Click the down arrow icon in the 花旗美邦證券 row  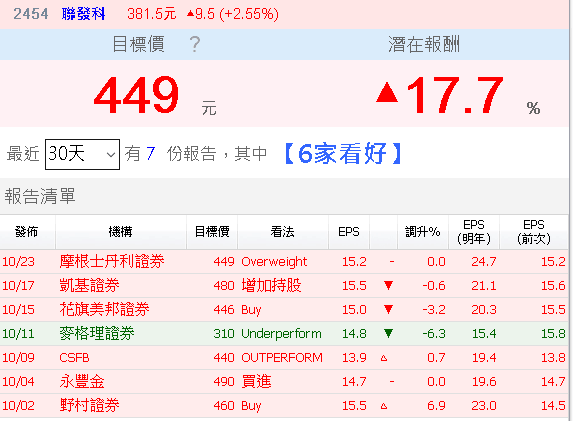(388, 309)
